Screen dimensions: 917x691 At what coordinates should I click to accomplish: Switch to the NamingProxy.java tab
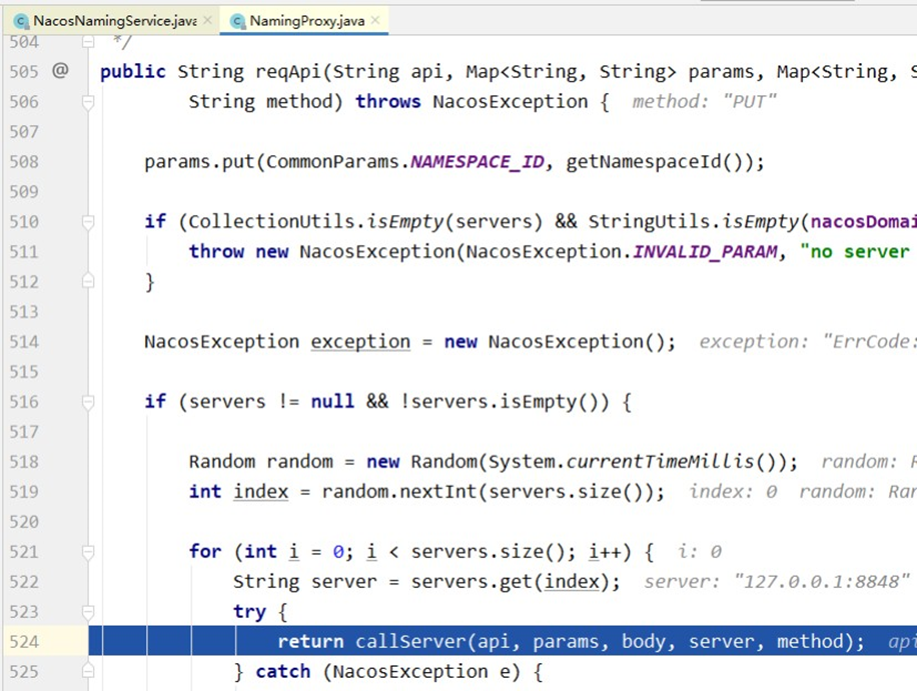[306, 21]
